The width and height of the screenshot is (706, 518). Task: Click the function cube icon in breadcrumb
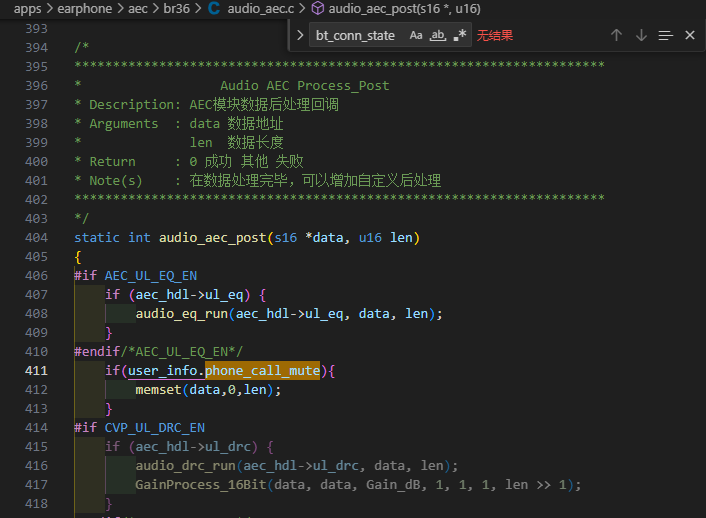click(x=318, y=9)
